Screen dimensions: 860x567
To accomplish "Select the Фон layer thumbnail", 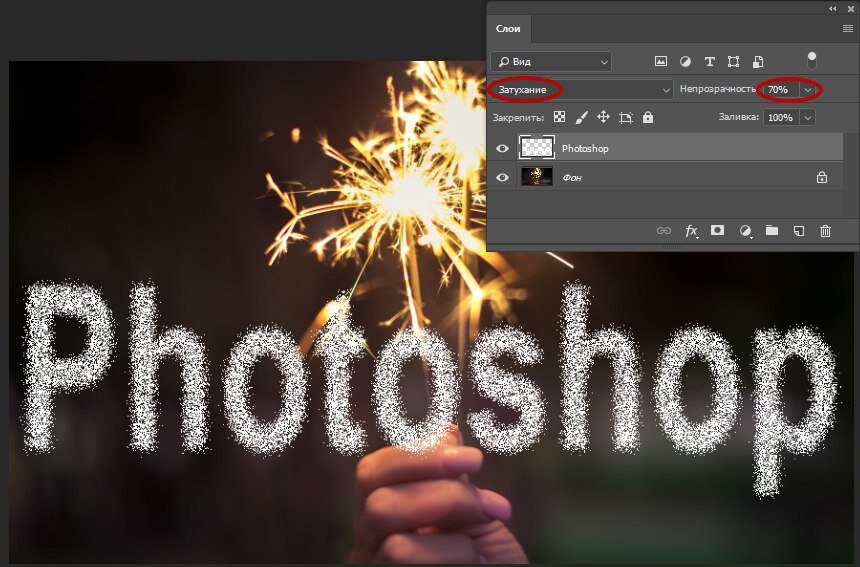I will pos(536,177).
